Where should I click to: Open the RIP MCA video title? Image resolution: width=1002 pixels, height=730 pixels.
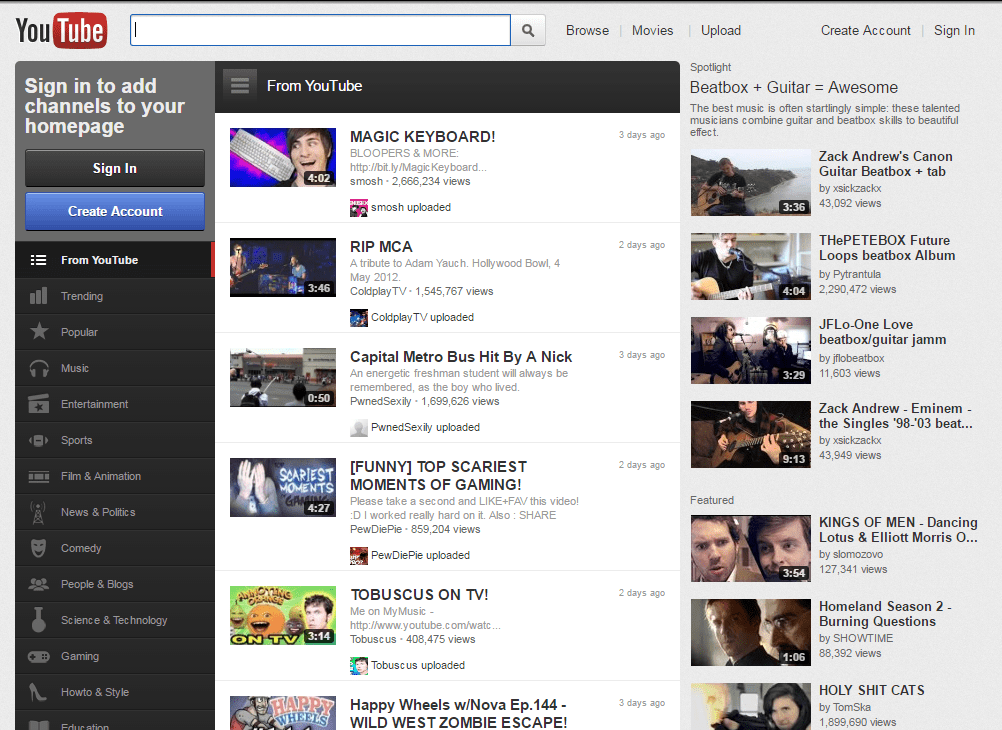(x=381, y=247)
